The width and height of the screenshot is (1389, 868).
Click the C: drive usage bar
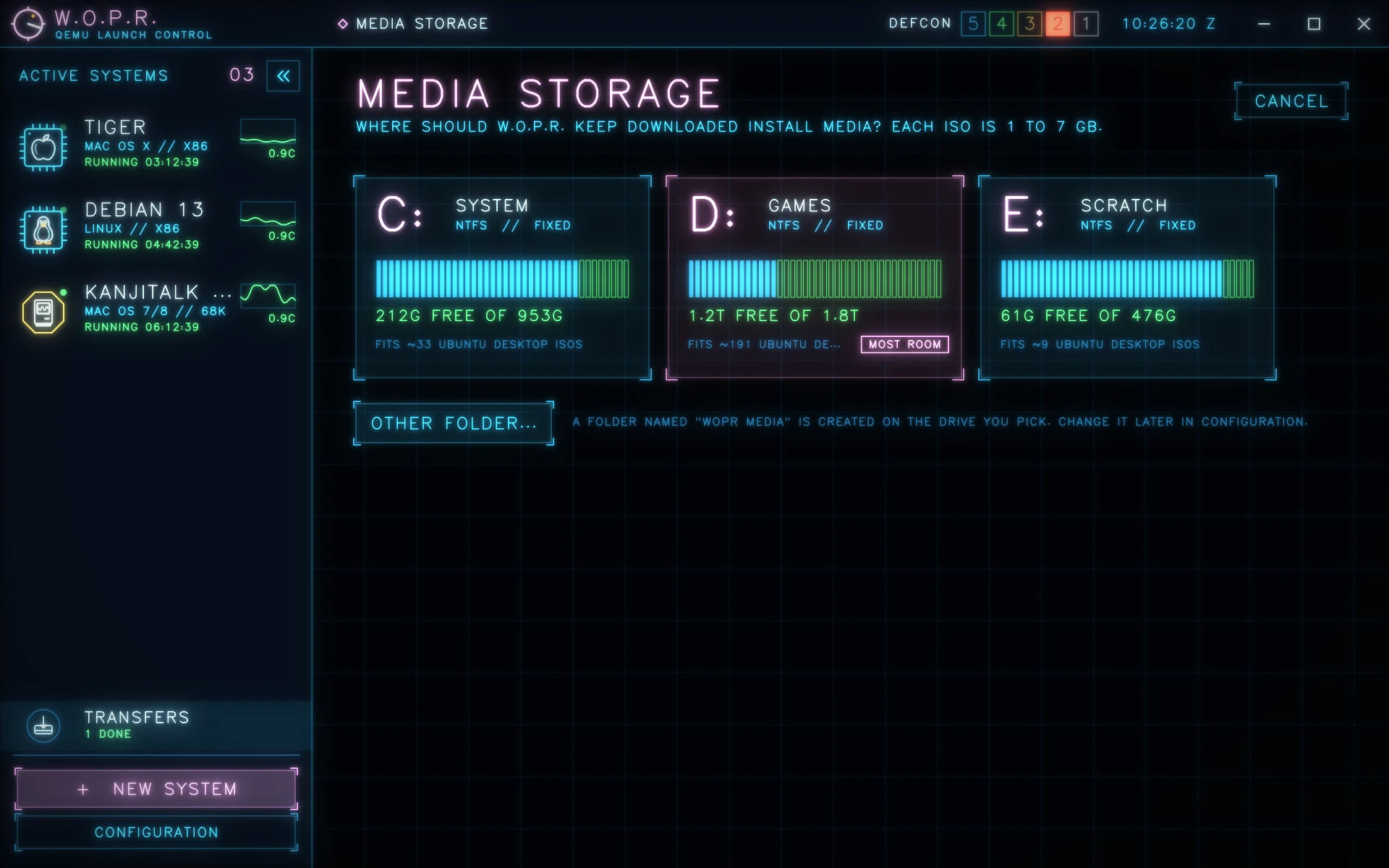502,279
